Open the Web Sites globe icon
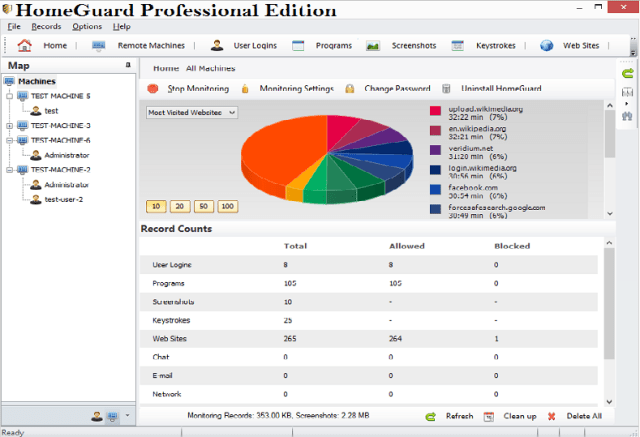This screenshot has height=437, width=640. [546, 46]
